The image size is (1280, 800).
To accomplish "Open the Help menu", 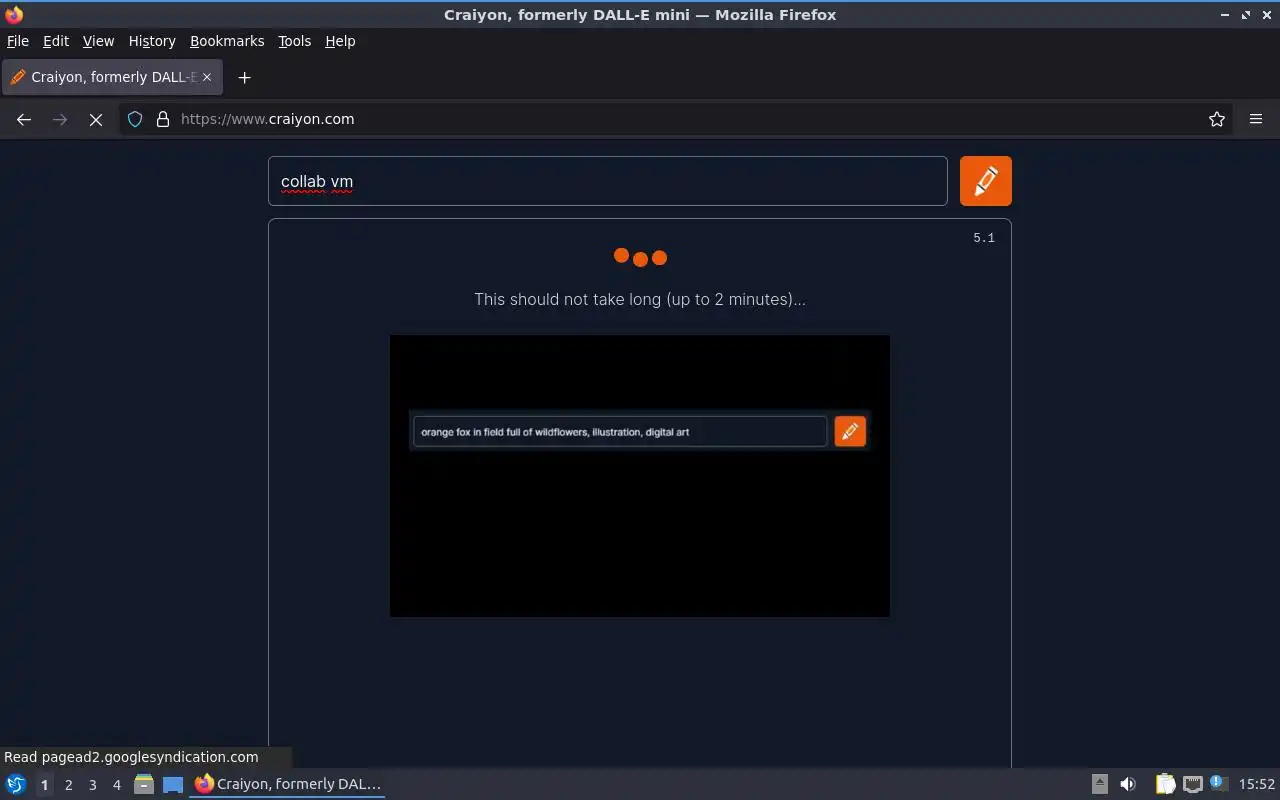I will click(x=340, y=41).
